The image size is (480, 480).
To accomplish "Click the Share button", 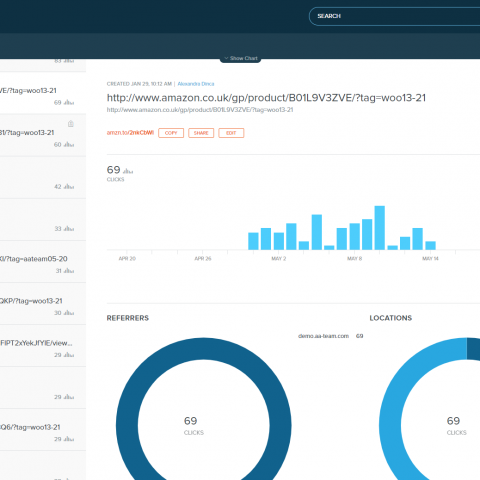I will click(x=201, y=133).
